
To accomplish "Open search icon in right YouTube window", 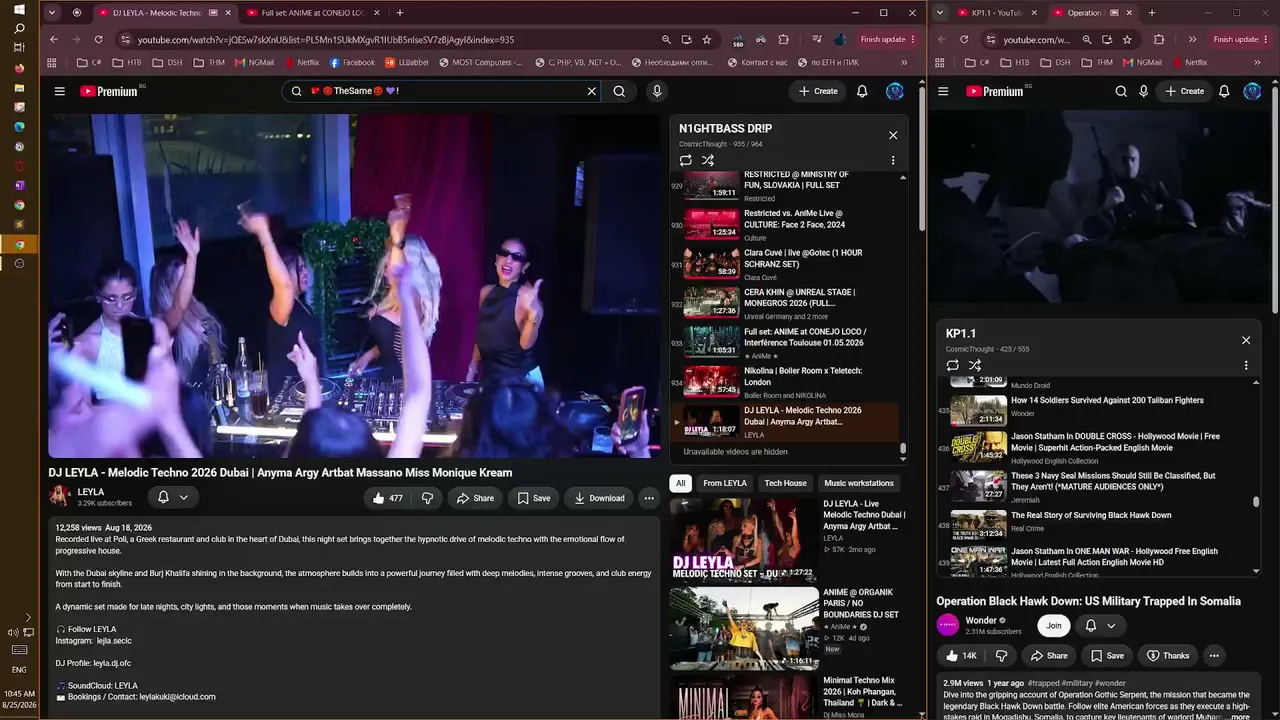I will 1121,91.
